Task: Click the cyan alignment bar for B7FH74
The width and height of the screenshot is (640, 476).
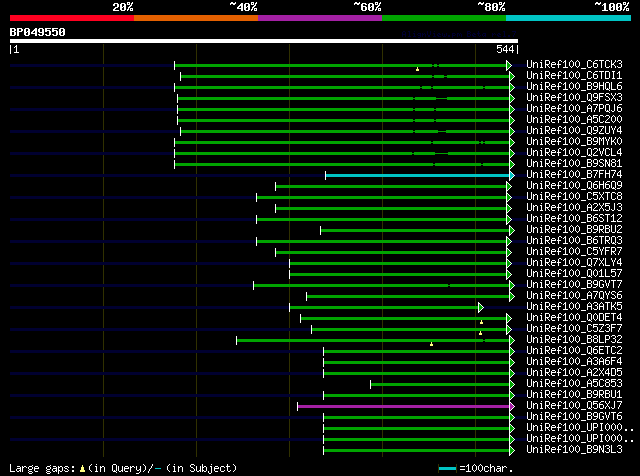Action: [x=417, y=176]
